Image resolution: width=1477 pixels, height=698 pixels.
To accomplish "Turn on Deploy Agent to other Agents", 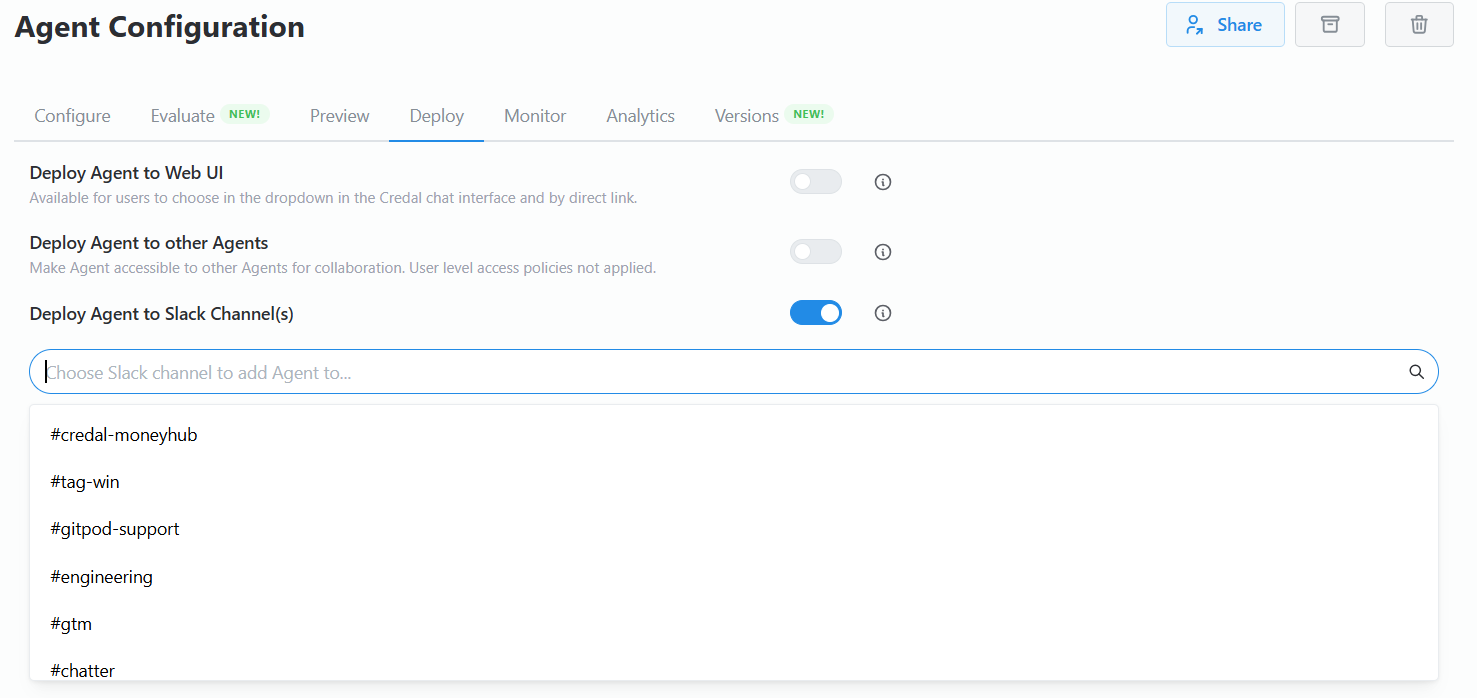I will coord(815,252).
